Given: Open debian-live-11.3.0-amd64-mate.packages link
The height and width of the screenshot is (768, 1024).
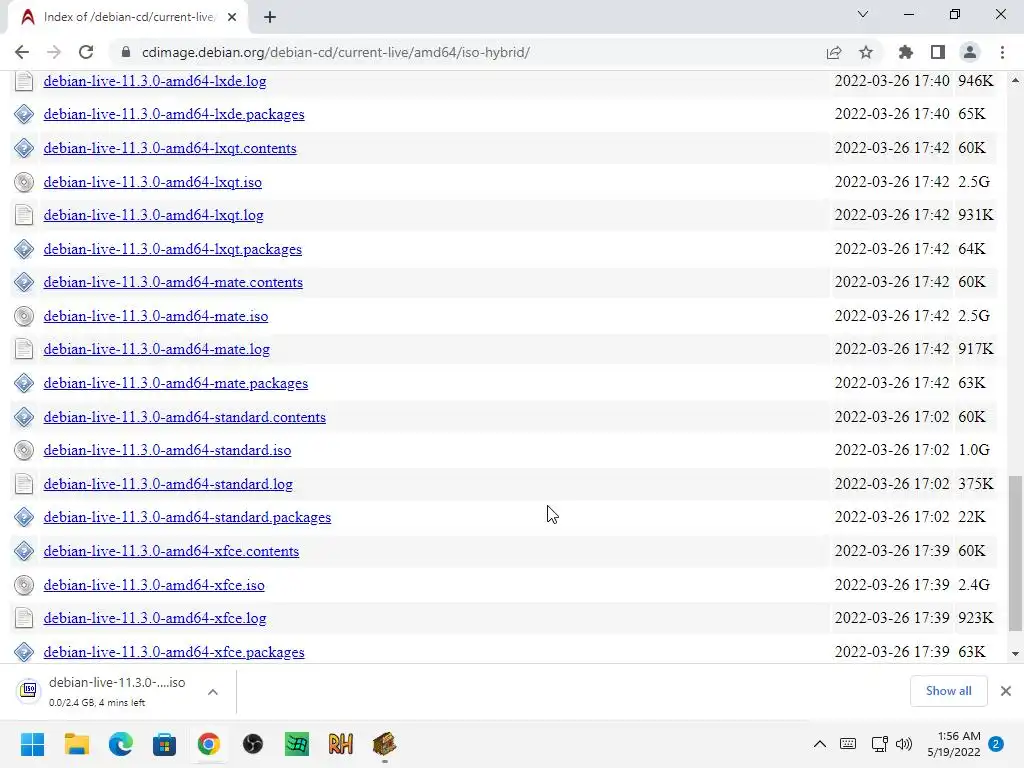Looking at the screenshot, I should pos(176,383).
